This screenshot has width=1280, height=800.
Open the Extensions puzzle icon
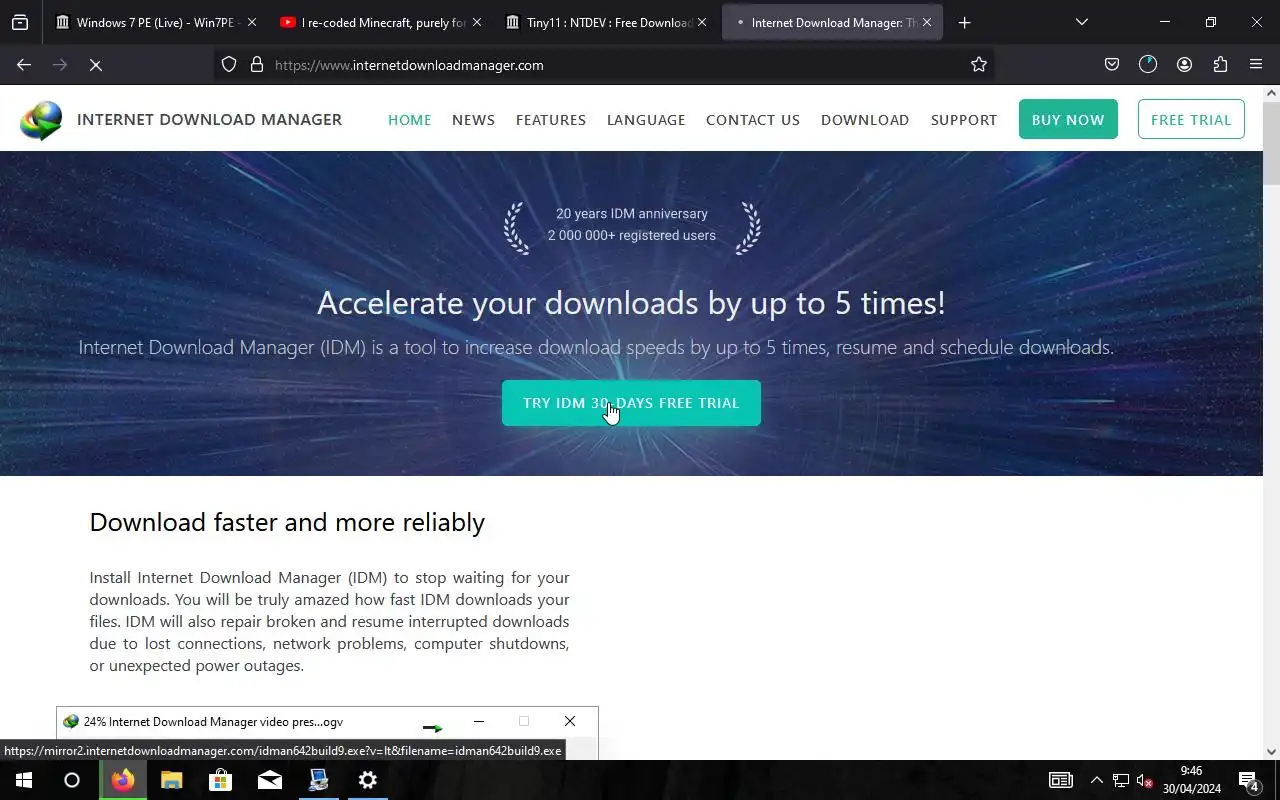coord(1220,65)
